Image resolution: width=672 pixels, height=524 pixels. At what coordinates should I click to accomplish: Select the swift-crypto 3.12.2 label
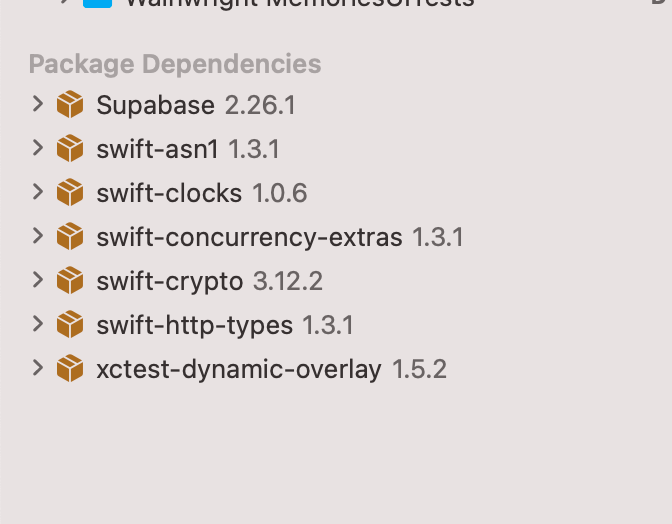click(209, 282)
